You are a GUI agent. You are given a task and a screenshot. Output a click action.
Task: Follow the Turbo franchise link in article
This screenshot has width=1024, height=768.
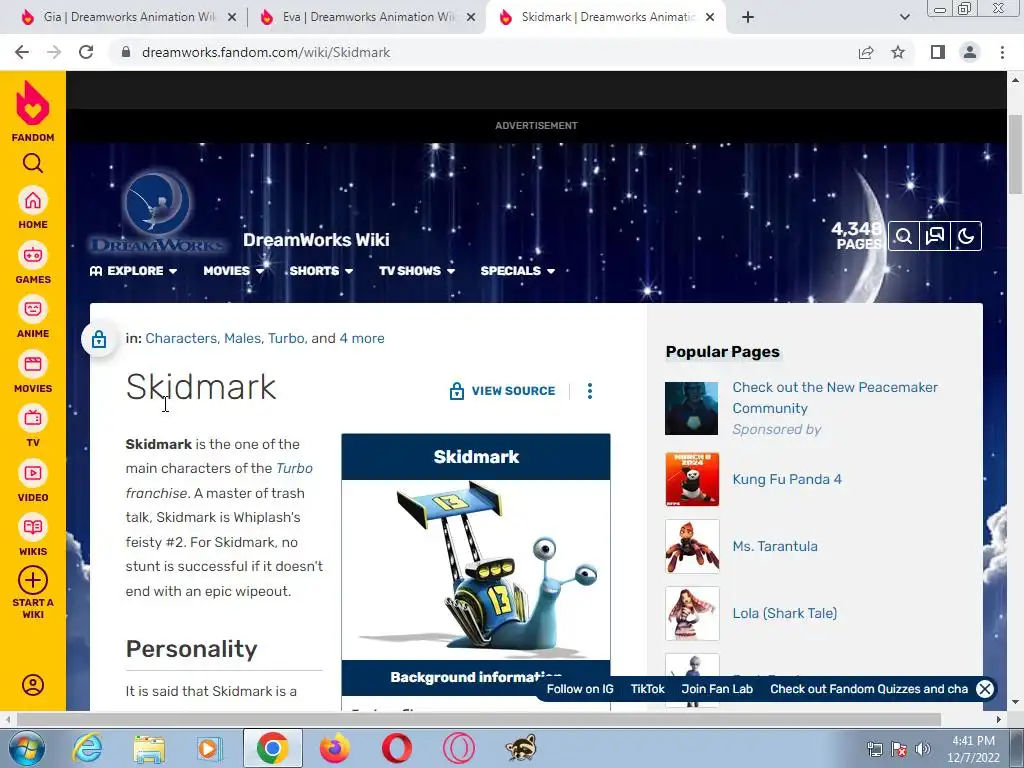pyautogui.click(x=219, y=481)
